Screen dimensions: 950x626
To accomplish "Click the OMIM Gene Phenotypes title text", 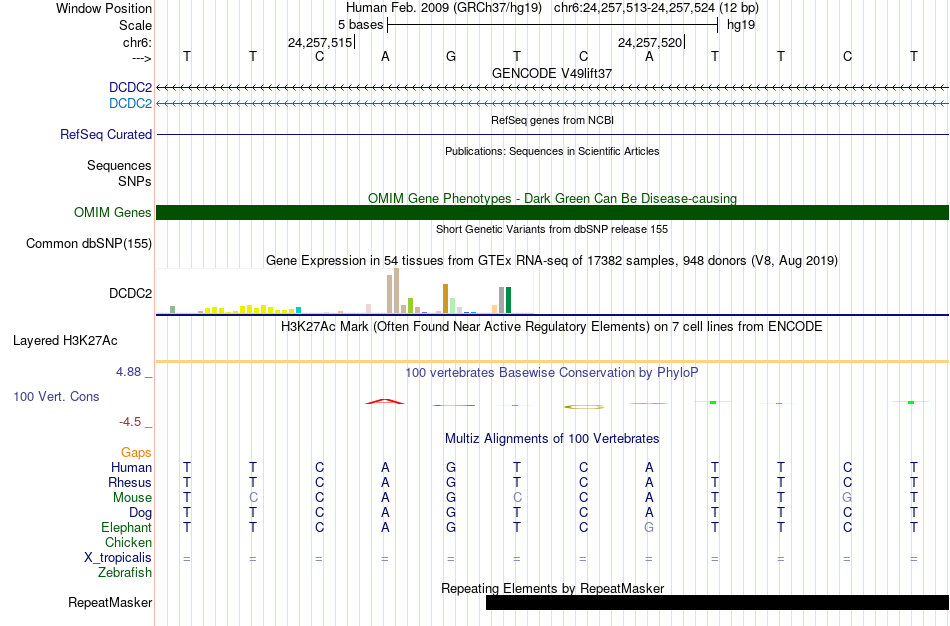I will click(x=553, y=198).
